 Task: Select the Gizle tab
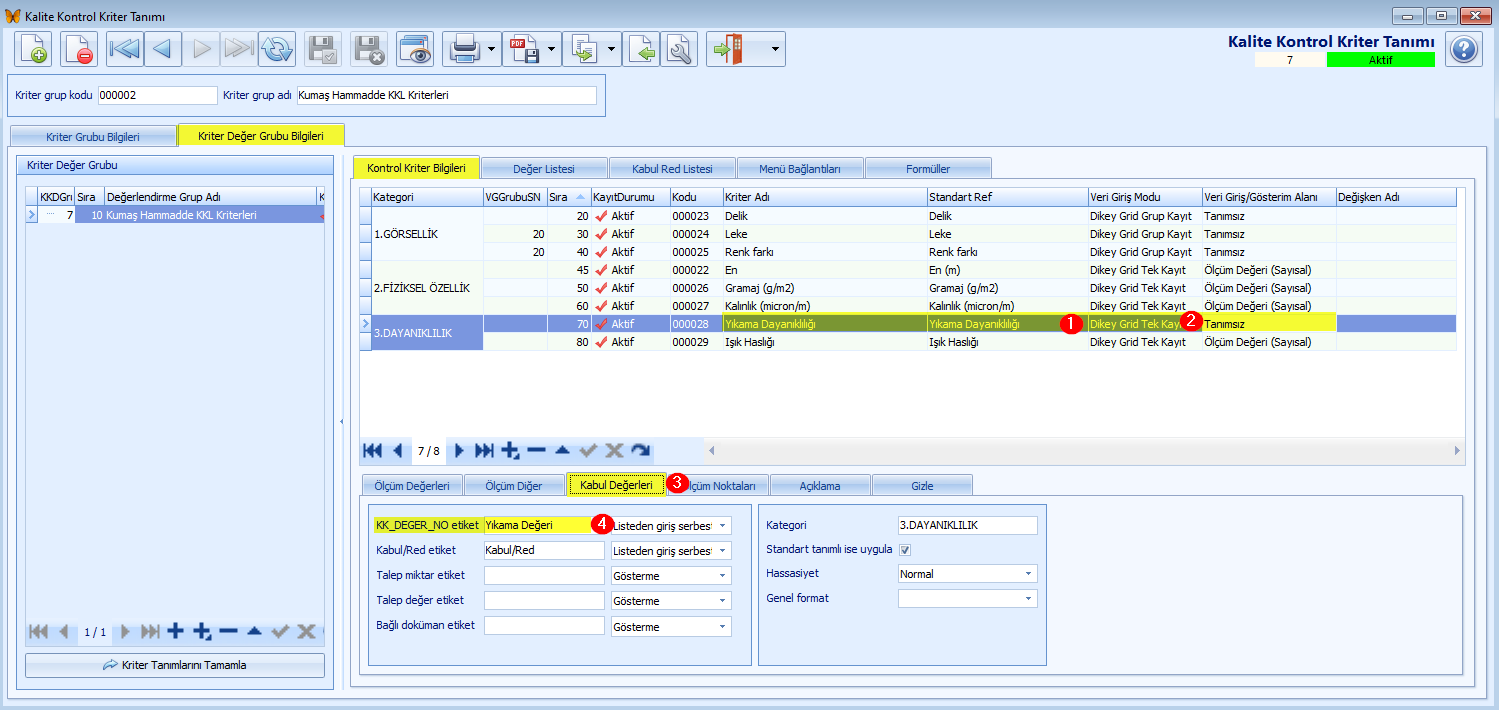pyautogui.click(x=922, y=486)
